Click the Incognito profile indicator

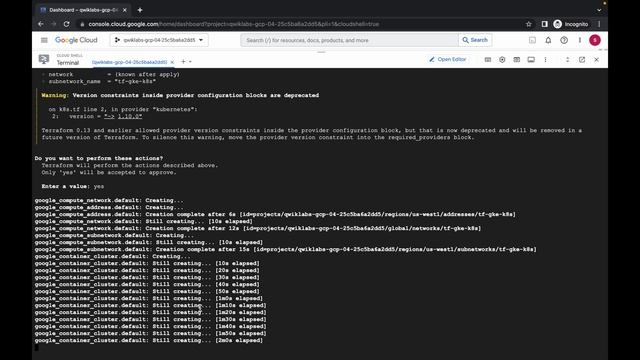(x=571, y=24)
